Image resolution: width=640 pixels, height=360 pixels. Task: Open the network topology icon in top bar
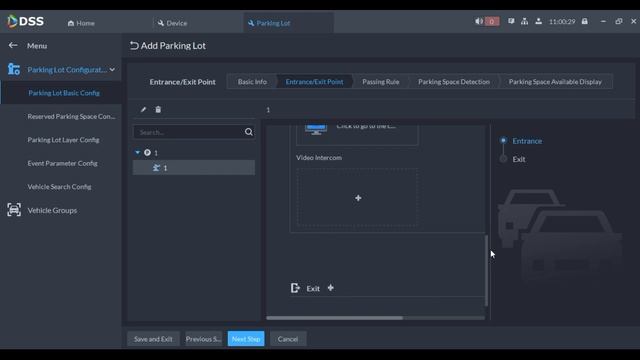pyautogui.click(x=524, y=21)
